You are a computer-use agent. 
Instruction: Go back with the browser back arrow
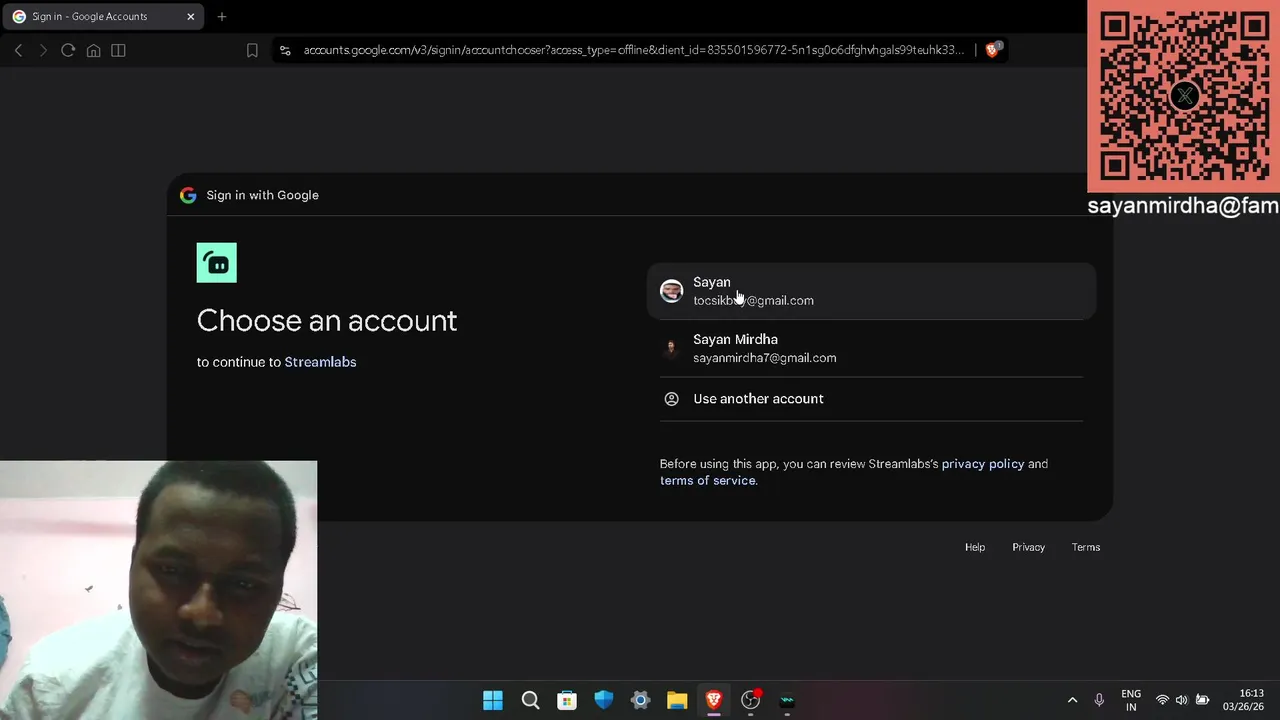pos(18,50)
